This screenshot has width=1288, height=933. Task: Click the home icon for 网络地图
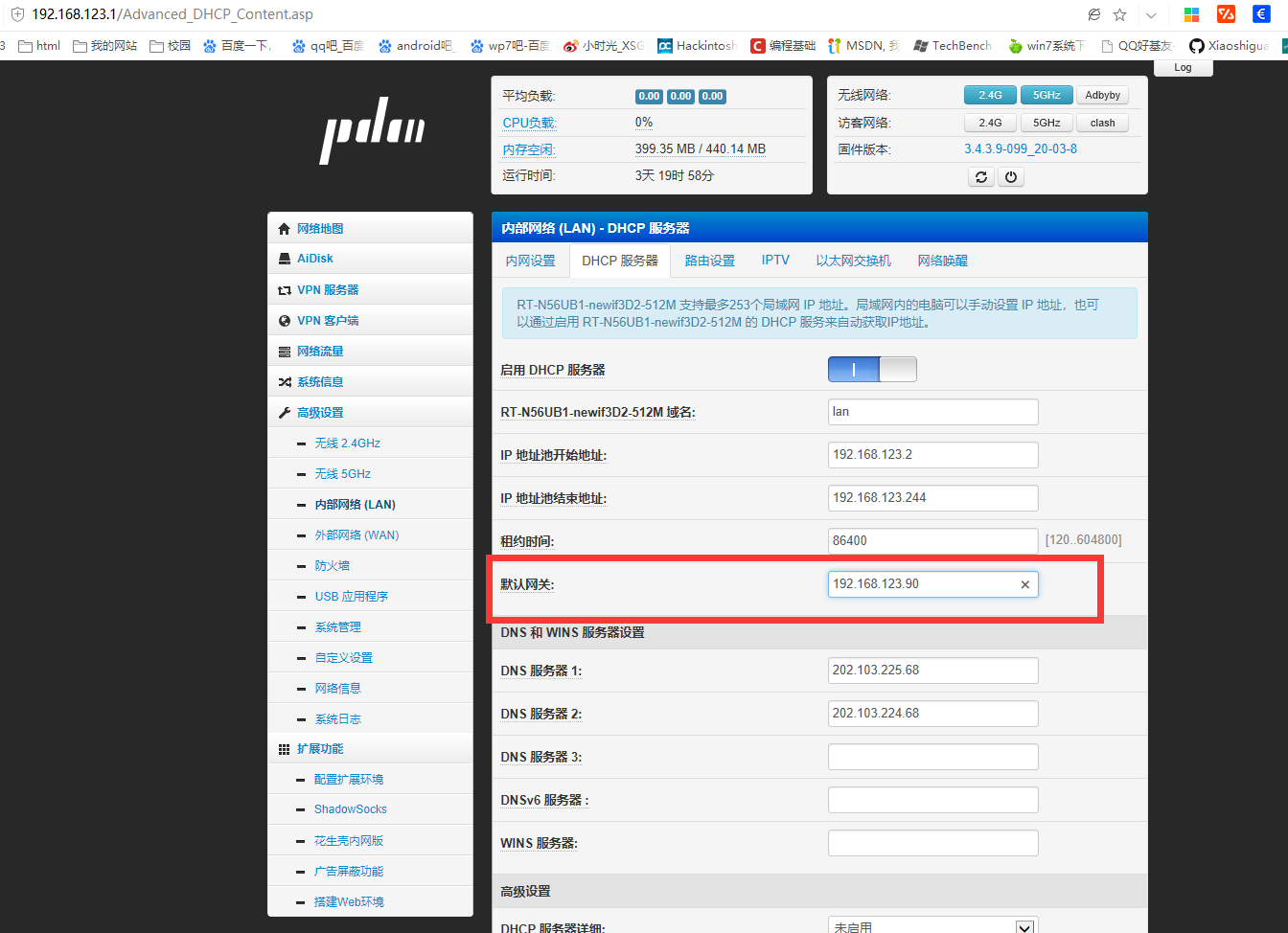tap(285, 229)
